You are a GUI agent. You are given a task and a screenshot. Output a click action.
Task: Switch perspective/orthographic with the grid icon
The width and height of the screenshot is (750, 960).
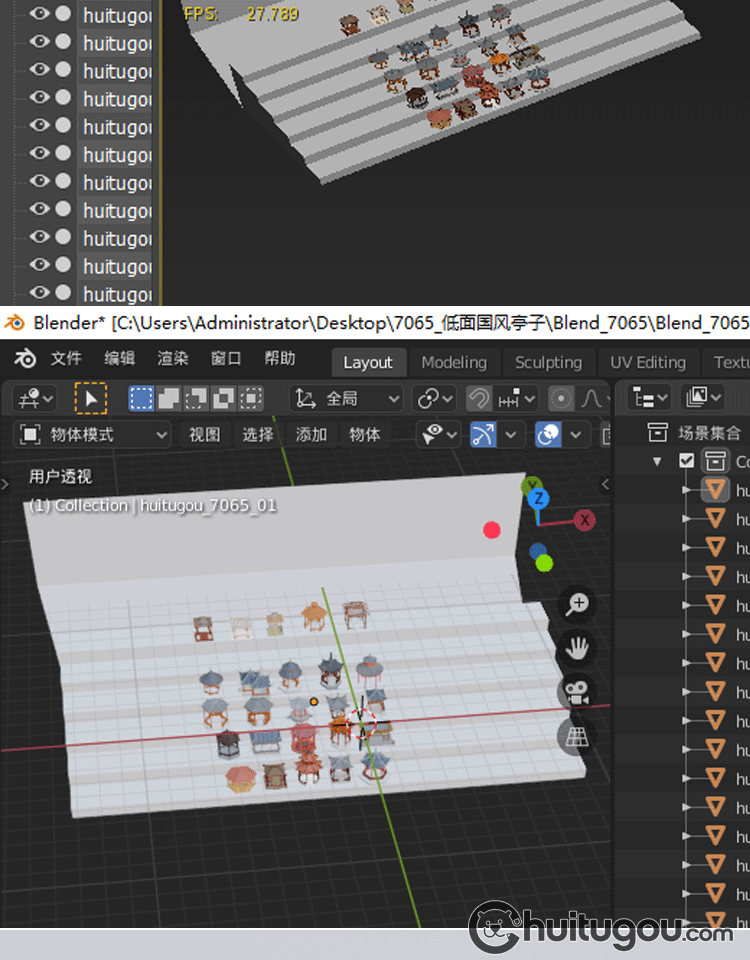tap(577, 737)
